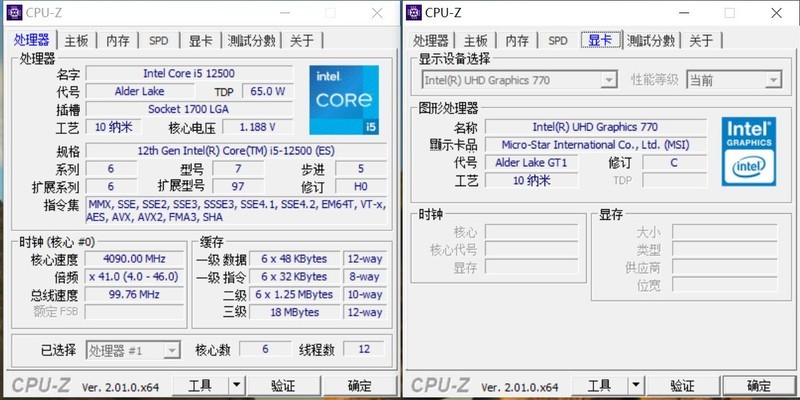Click 验证 button in right window
This screenshot has width=800, height=400.
683,386
